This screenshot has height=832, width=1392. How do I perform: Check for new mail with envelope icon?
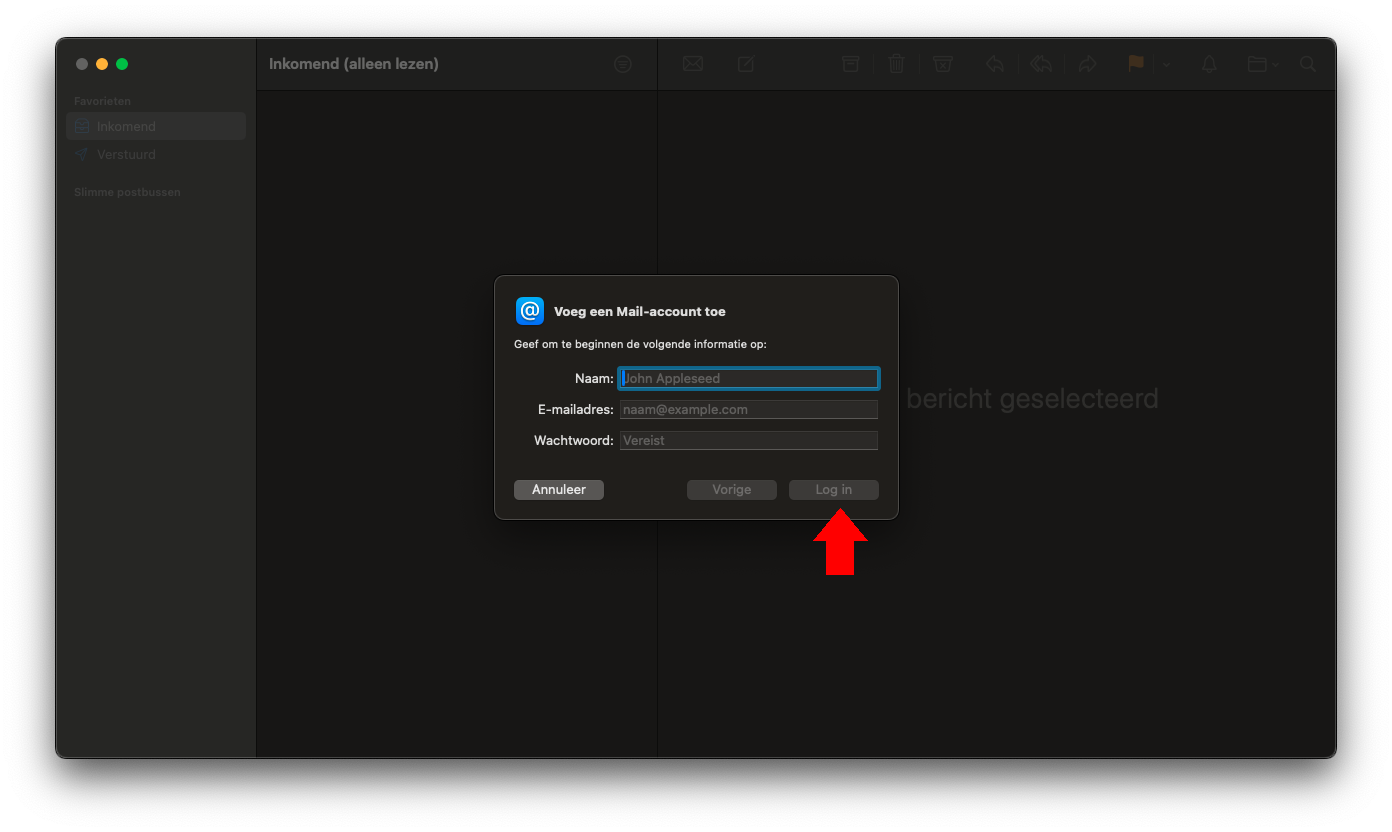click(x=693, y=63)
